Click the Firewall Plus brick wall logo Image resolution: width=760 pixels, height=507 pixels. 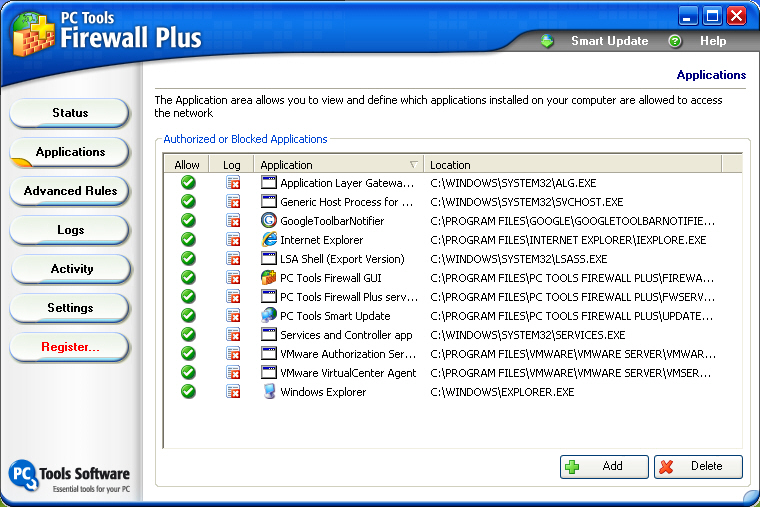(x=32, y=34)
